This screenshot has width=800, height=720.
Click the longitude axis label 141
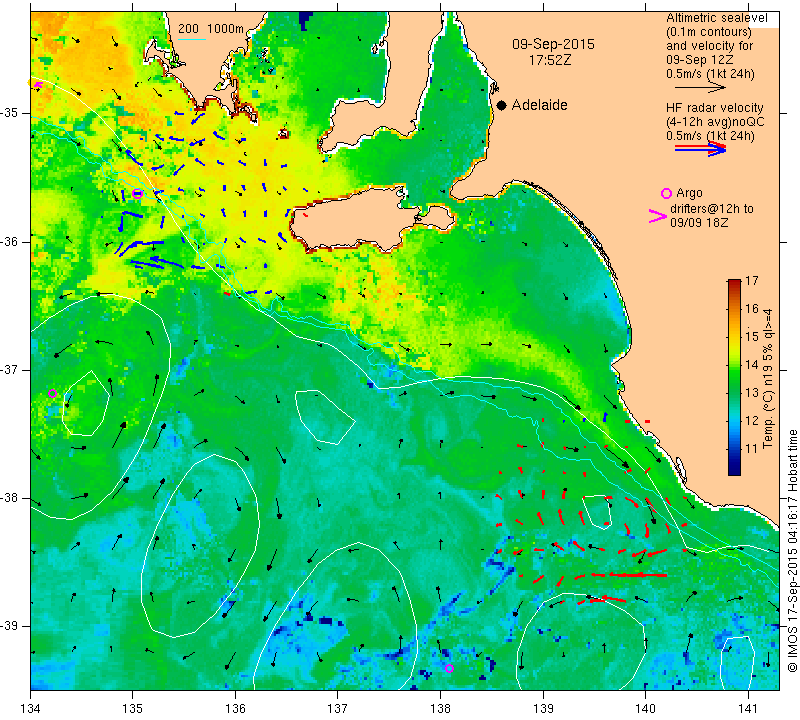(x=748, y=709)
